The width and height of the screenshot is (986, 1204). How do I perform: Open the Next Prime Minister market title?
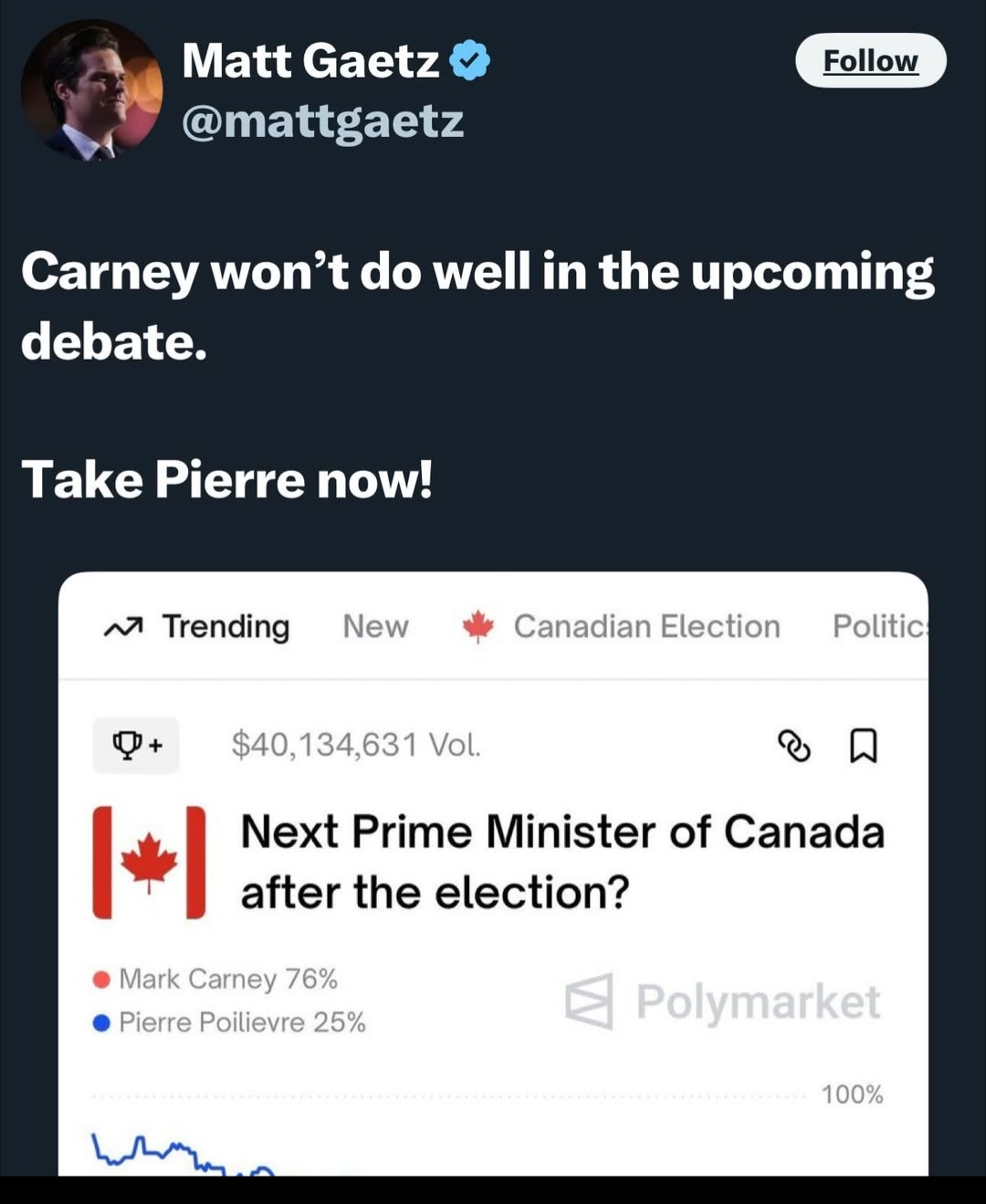[561, 862]
